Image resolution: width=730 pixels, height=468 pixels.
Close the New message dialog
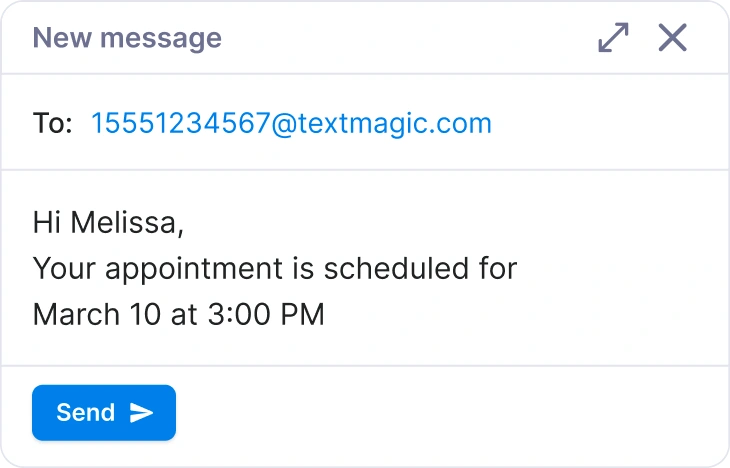coord(672,38)
